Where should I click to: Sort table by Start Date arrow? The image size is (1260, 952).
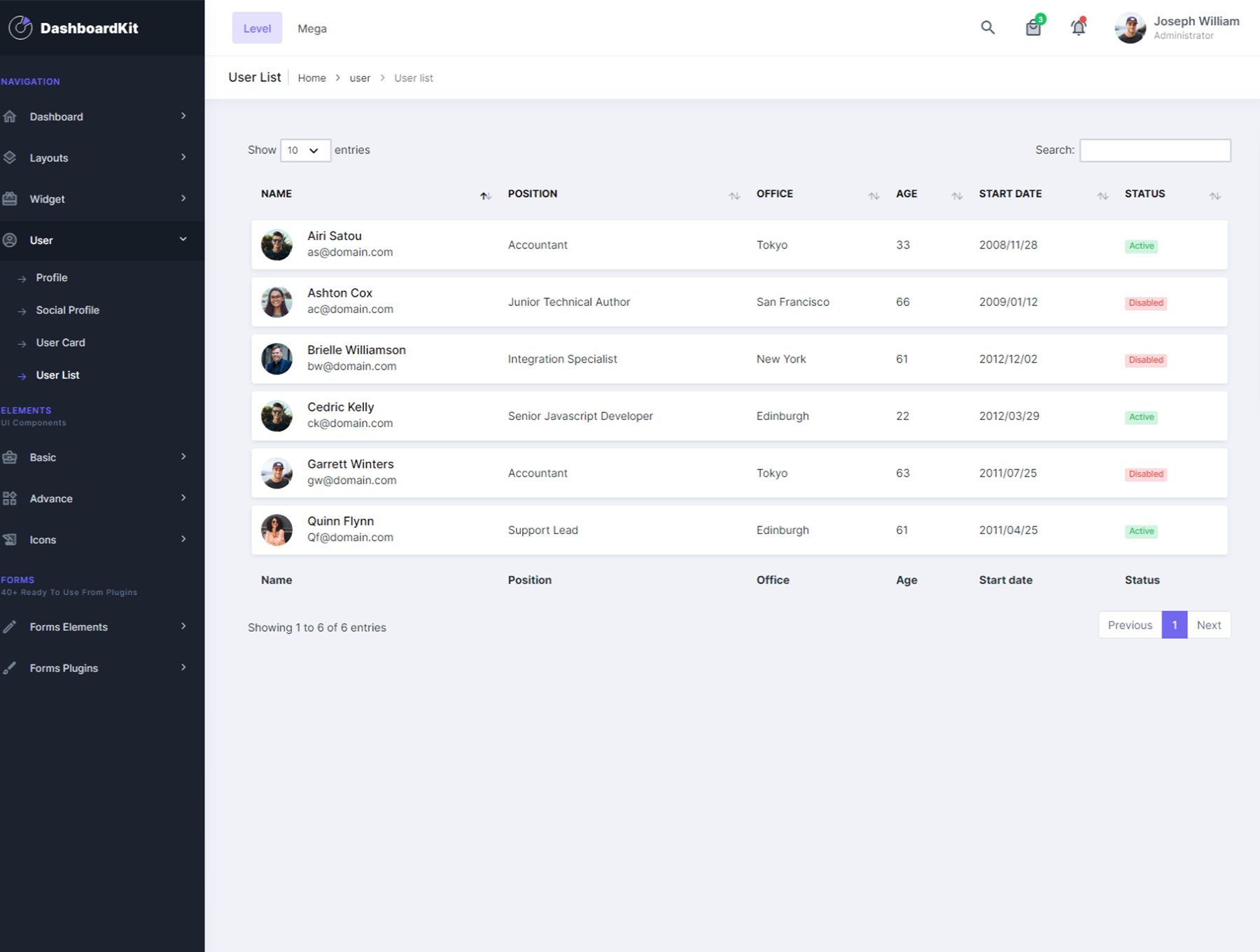click(1102, 196)
